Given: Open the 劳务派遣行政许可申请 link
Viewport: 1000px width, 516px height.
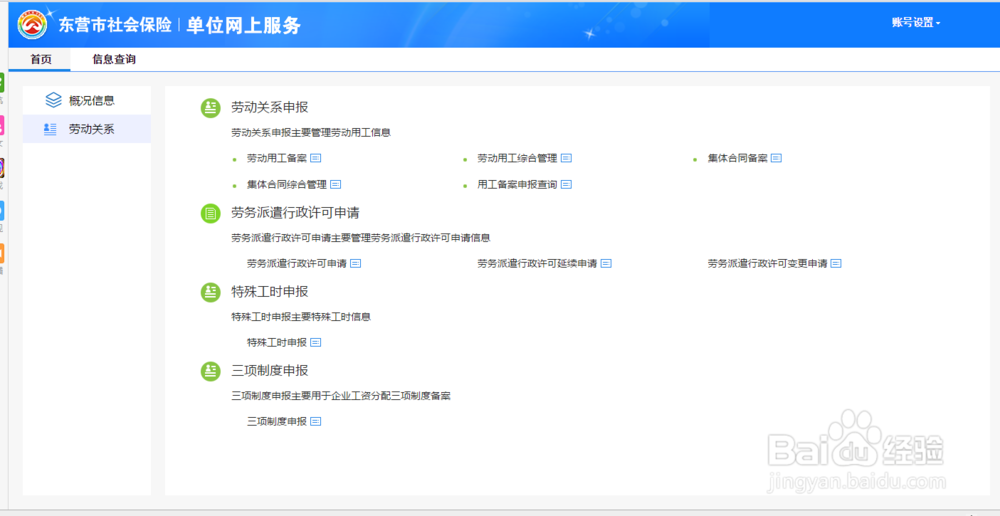Looking at the screenshot, I should [x=297, y=263].
